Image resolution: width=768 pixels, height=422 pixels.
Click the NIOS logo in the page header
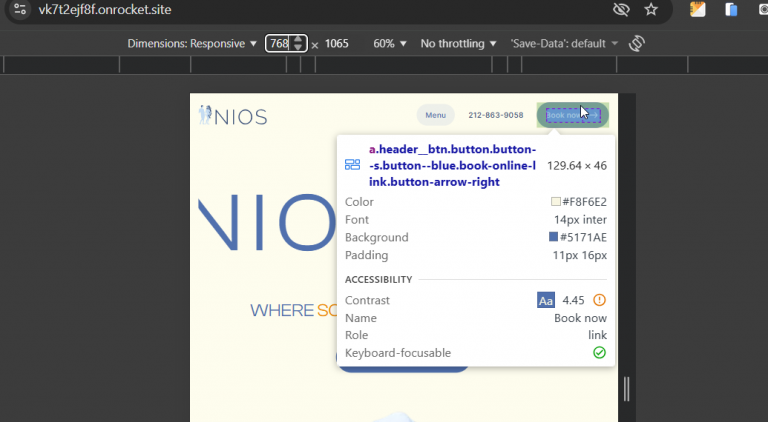click(233, 116)
